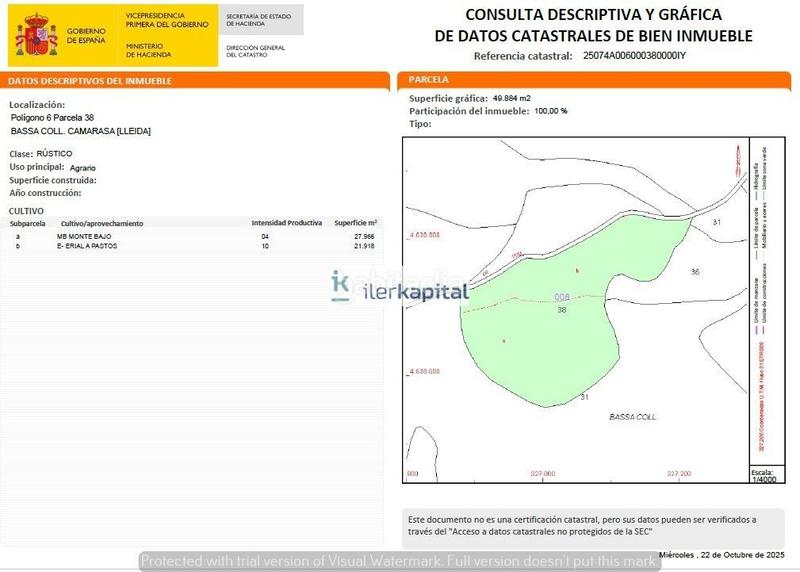
Task: Select the Datos Descriptivos del Inmueble header
Action: [x=92, y=81]
